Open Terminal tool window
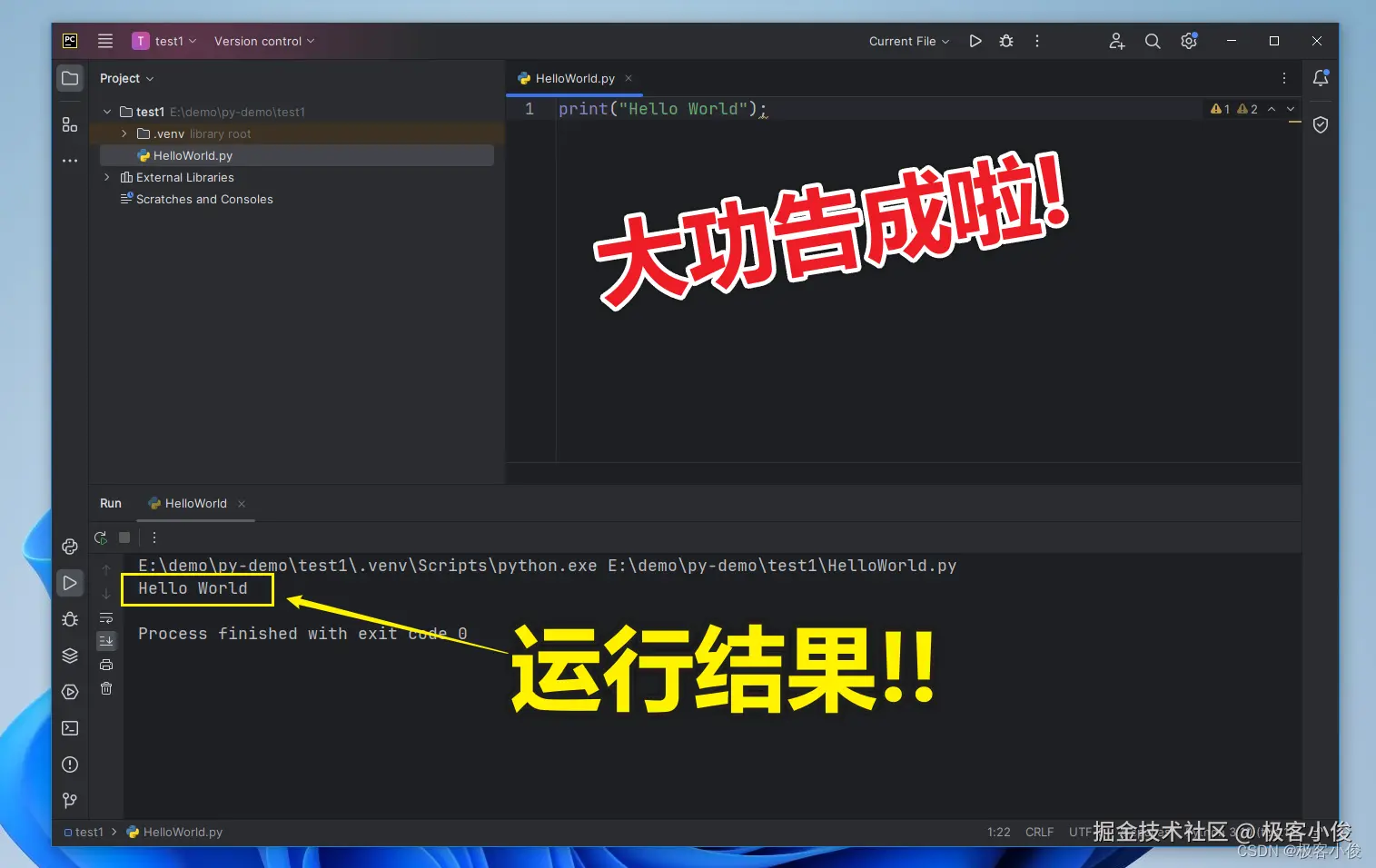Screen dimensions: 1376x868 (70, 728)
